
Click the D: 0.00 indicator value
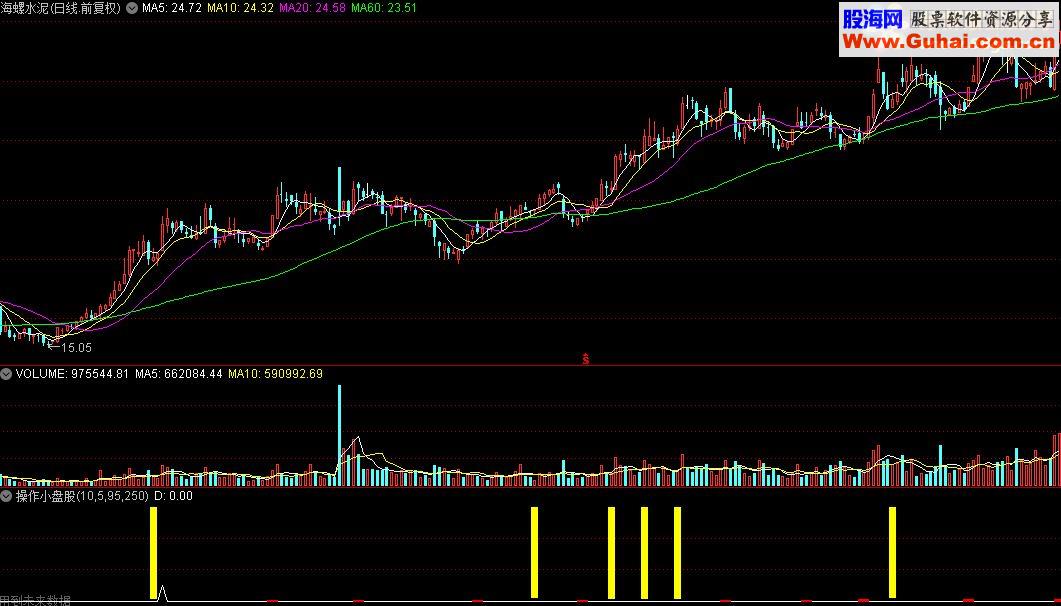point(173,496)
